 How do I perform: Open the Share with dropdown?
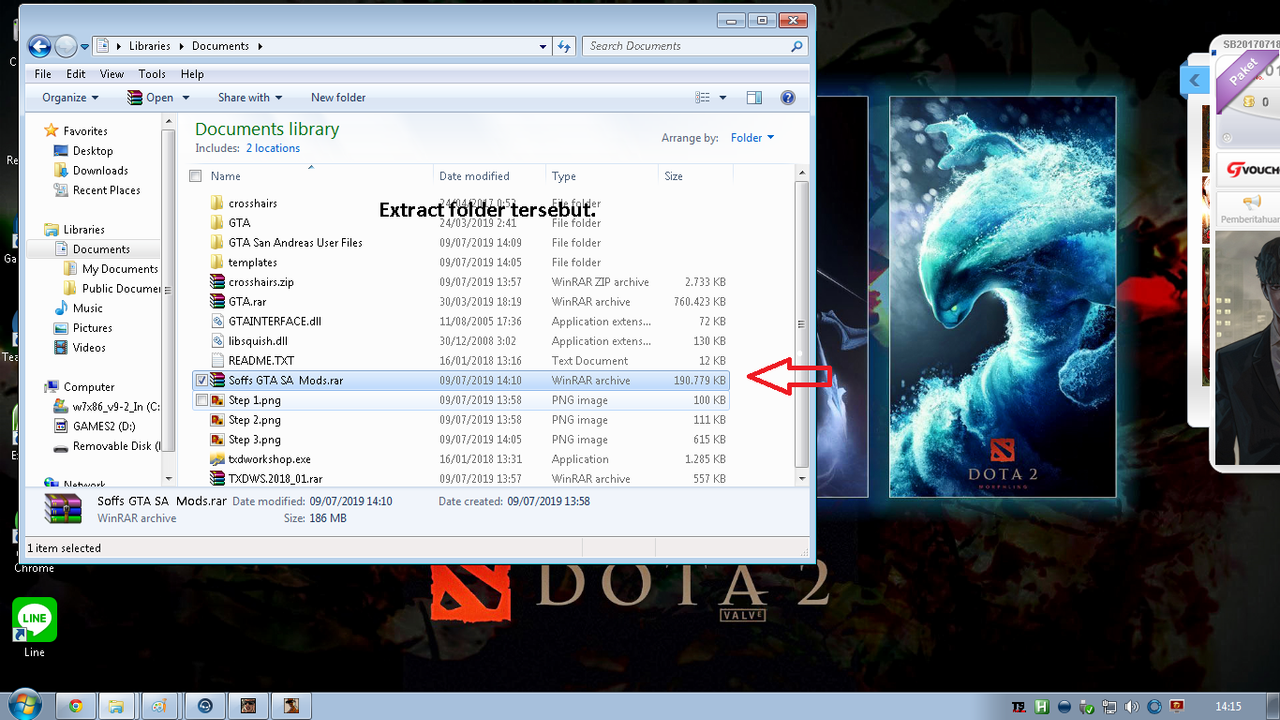(x=250, y=98)
